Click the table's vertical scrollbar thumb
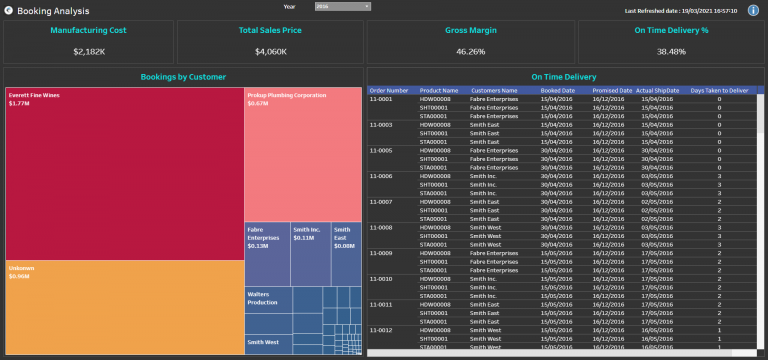Image resolution: width=768 pixels, height=360 pixels. pyautogui.click(x=760, y=114)
